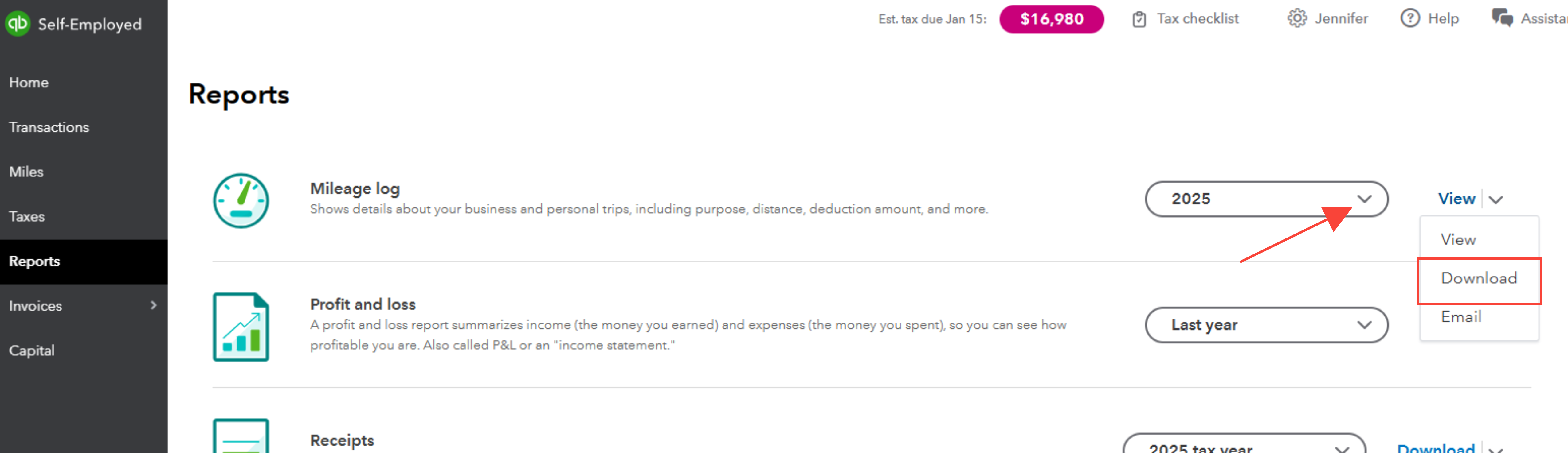Open the Profit and loss Last year dropdown
The height and width of the screenshot is (453, 1568).
(x=1266, y=325)
